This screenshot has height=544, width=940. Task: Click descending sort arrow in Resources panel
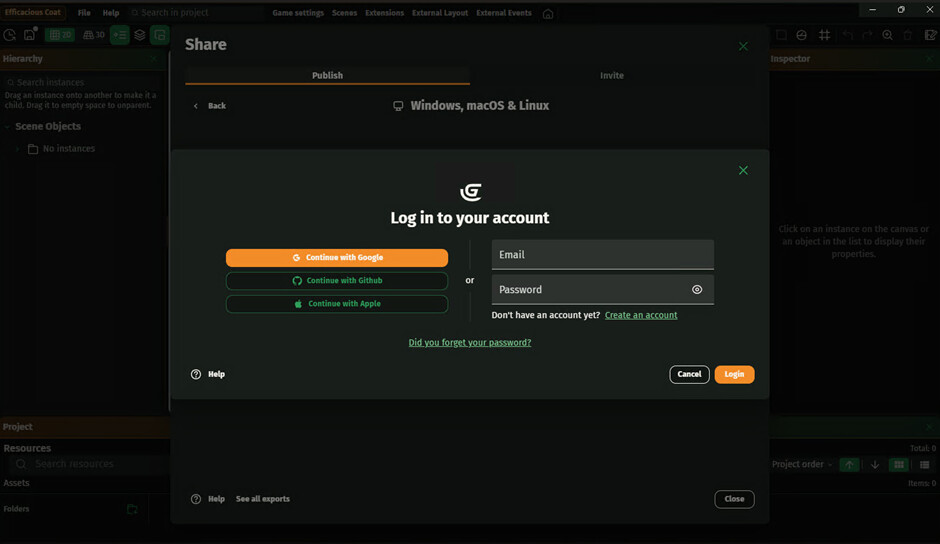coord(875,465)
